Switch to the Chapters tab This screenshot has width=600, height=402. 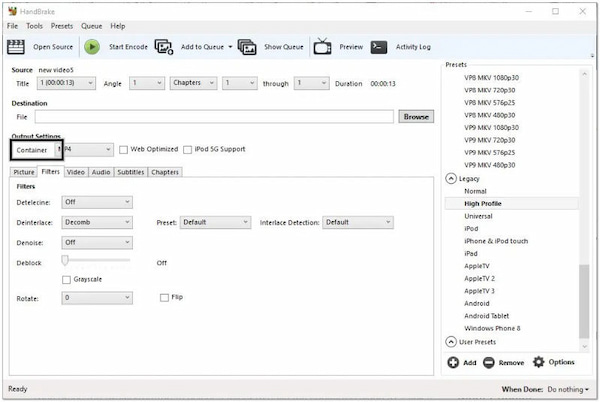pyautogui.click(x=165, y=172)
